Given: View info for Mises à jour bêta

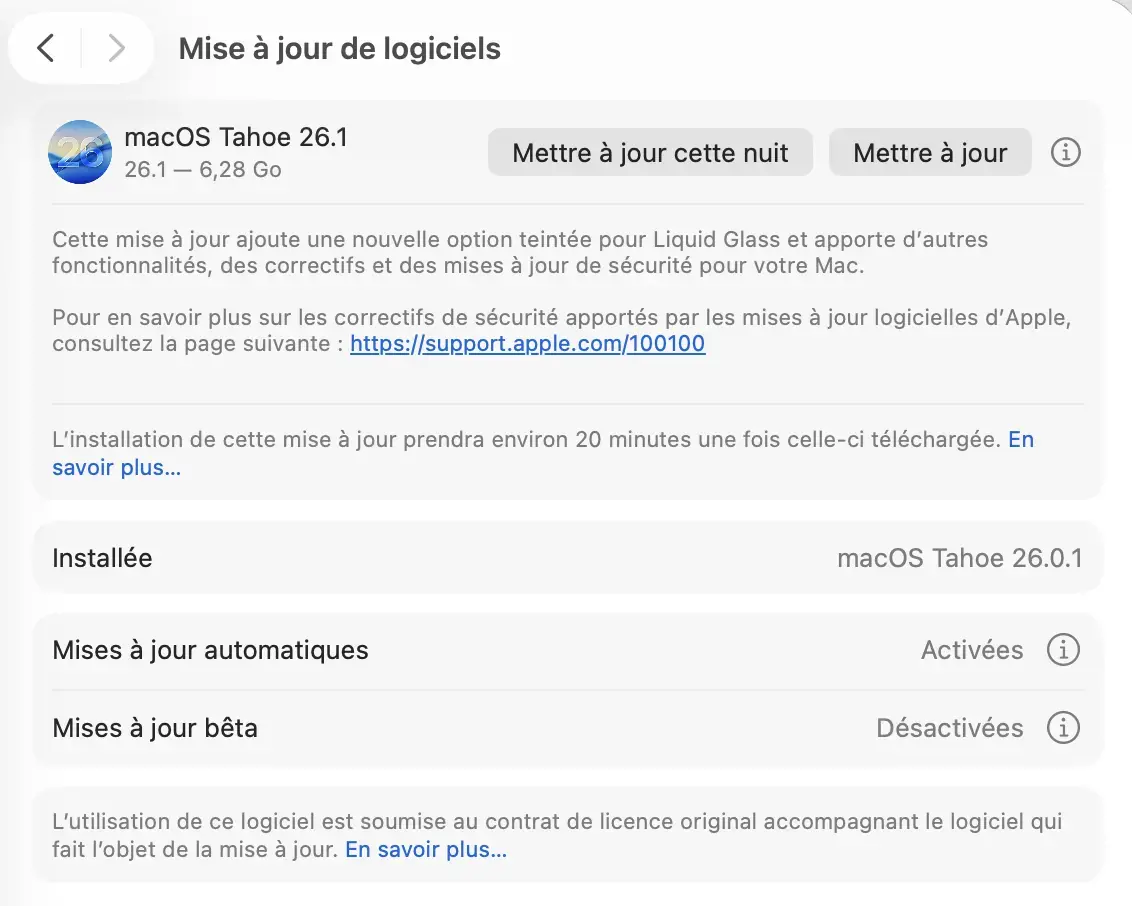Looking at the screenshot, I should tap(1063, 728).
